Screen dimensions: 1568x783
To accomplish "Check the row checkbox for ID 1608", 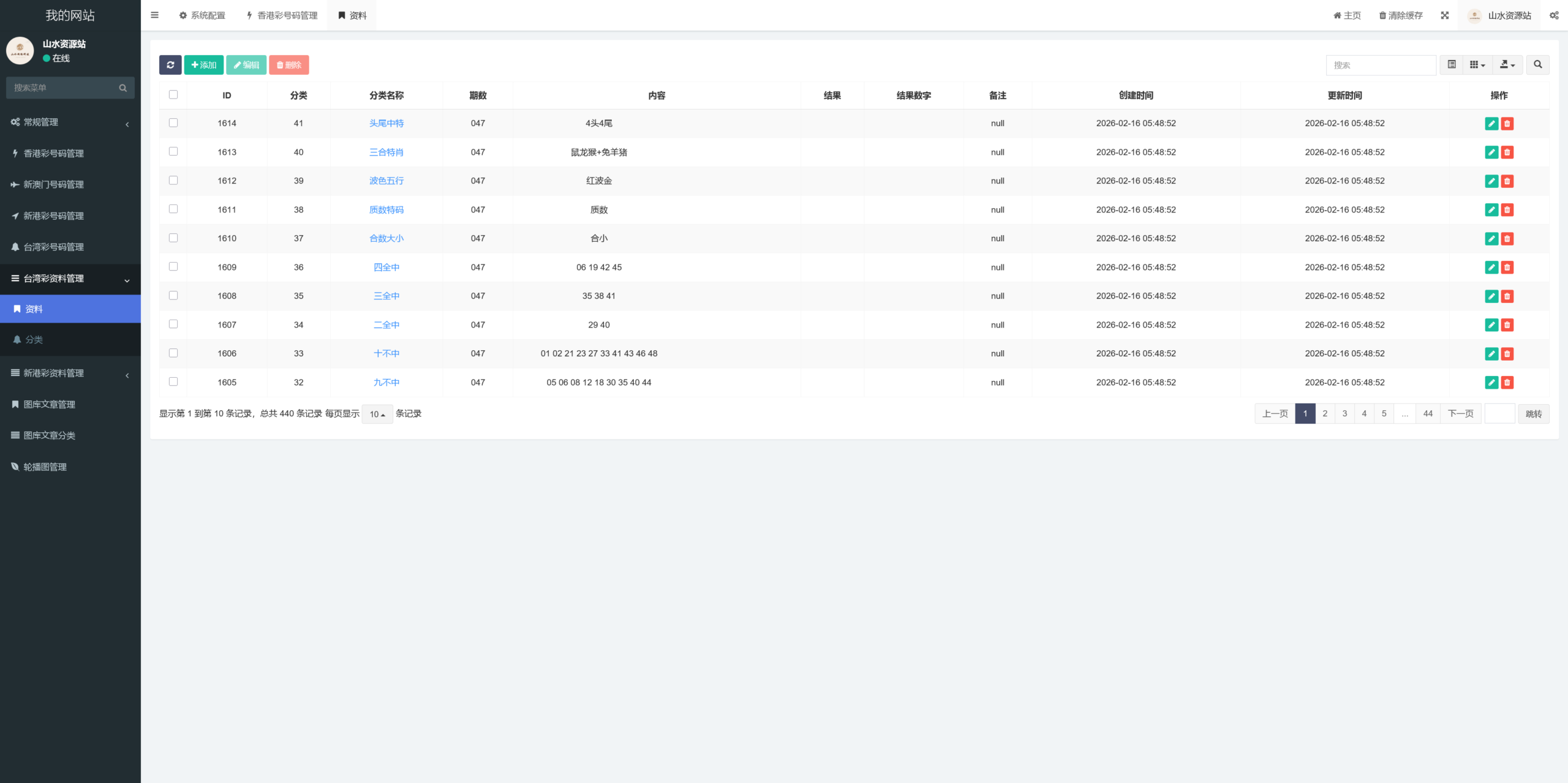I will click(173, 295).
